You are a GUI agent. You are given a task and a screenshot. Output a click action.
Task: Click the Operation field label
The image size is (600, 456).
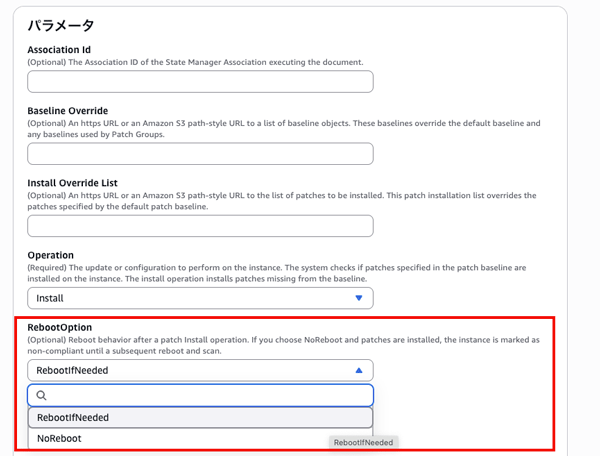[x=50, y=255]
